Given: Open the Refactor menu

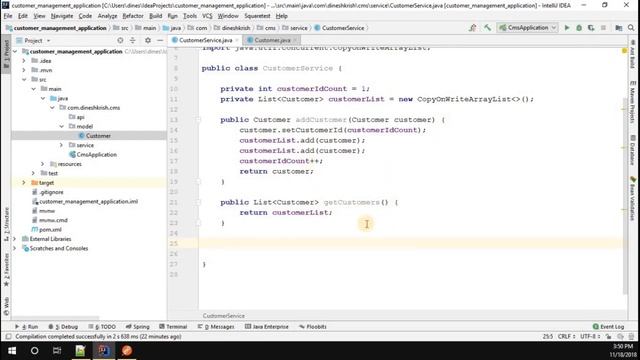Looking at the screenshot, I should (133, 16).
